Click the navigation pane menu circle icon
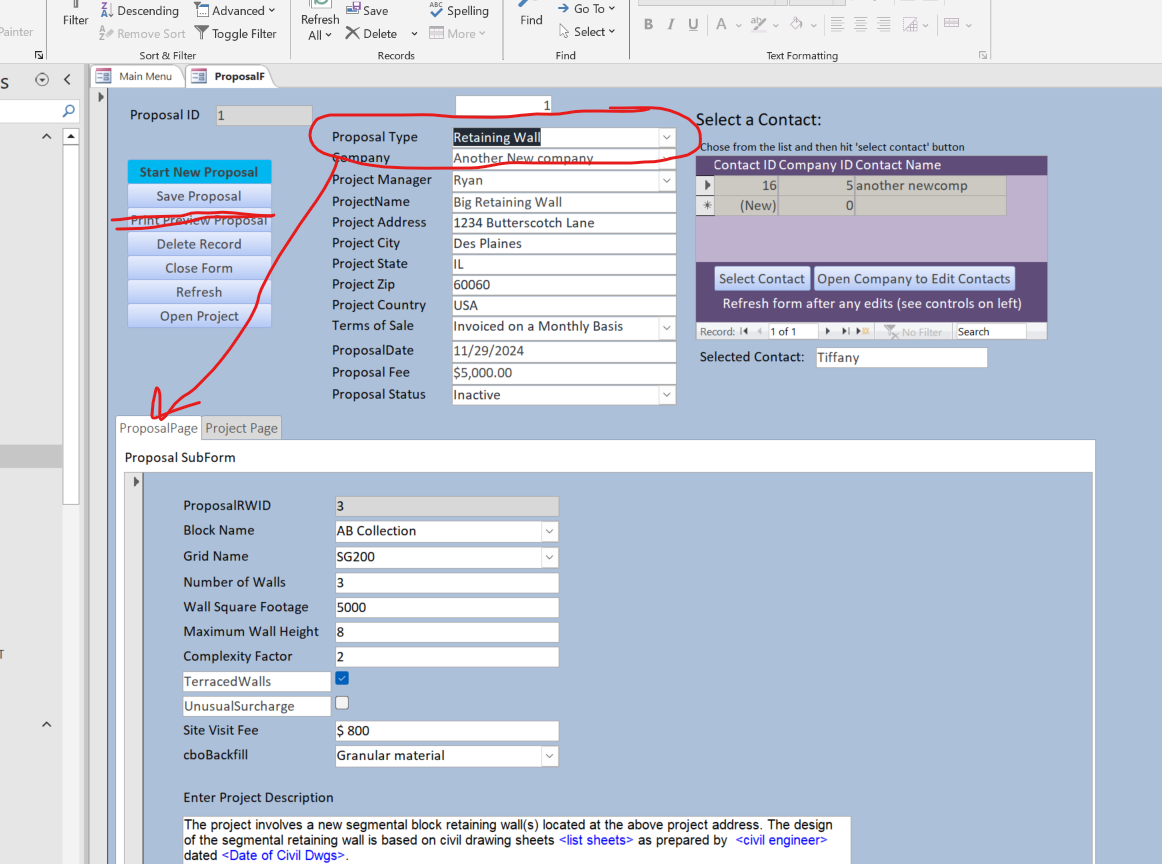Viewport: 1162px width, 864px height. point(42,79)
